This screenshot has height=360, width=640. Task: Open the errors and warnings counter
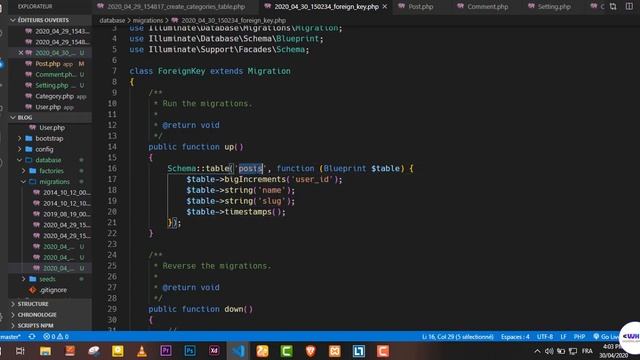point(56,337)
